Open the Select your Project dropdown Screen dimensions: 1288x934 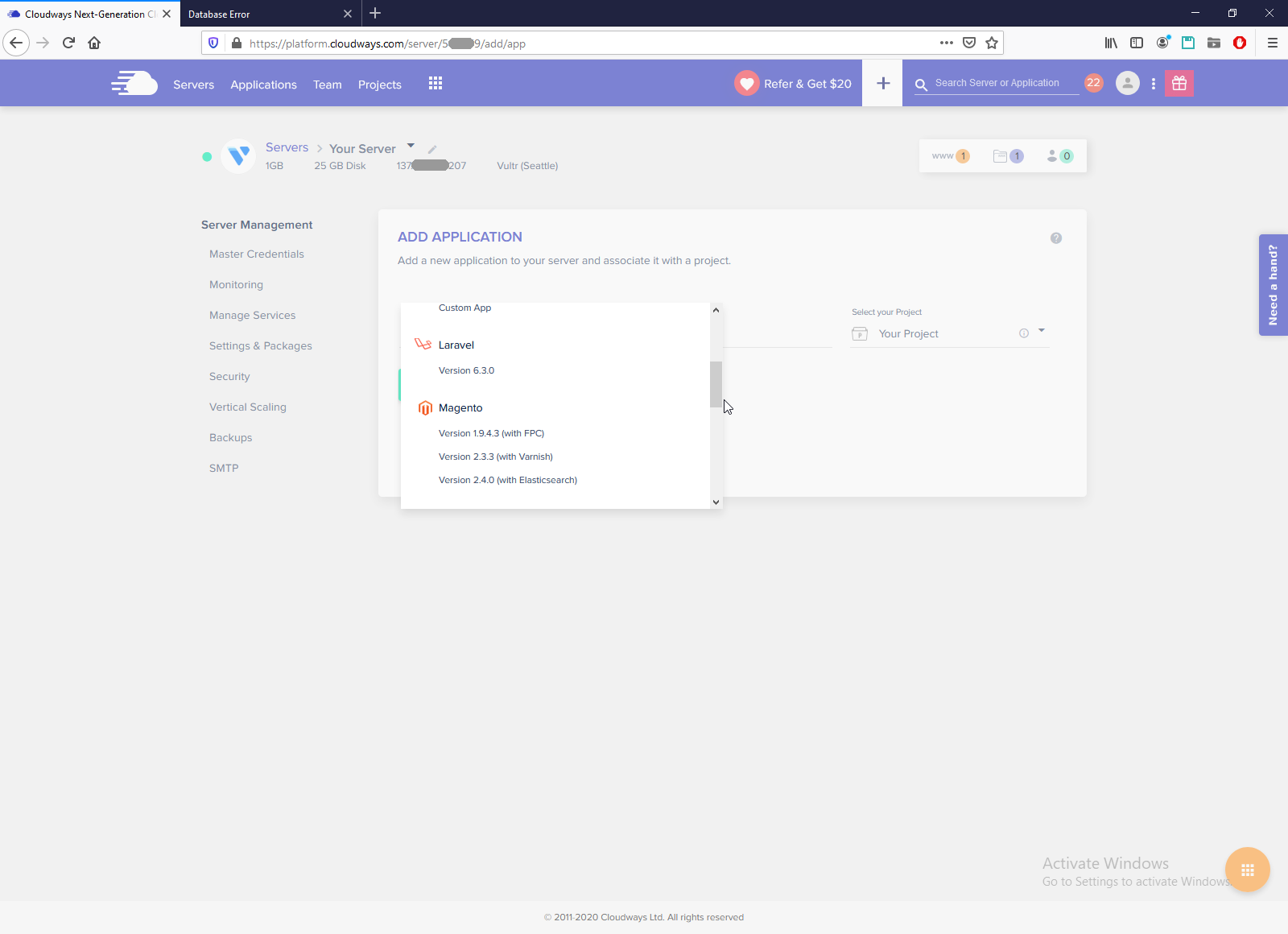(x=950, y=333)
